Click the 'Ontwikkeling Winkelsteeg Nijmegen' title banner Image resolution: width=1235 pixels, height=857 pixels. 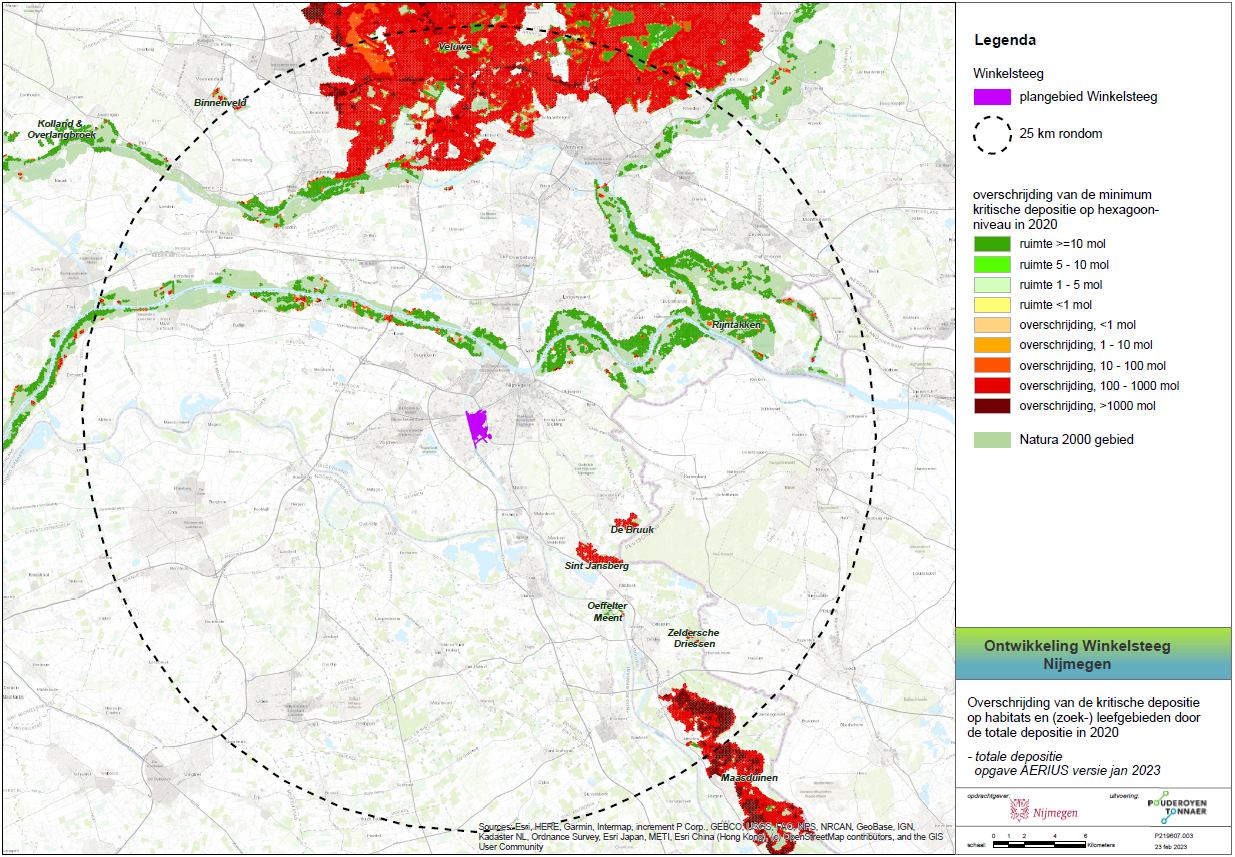point(1093,654)
